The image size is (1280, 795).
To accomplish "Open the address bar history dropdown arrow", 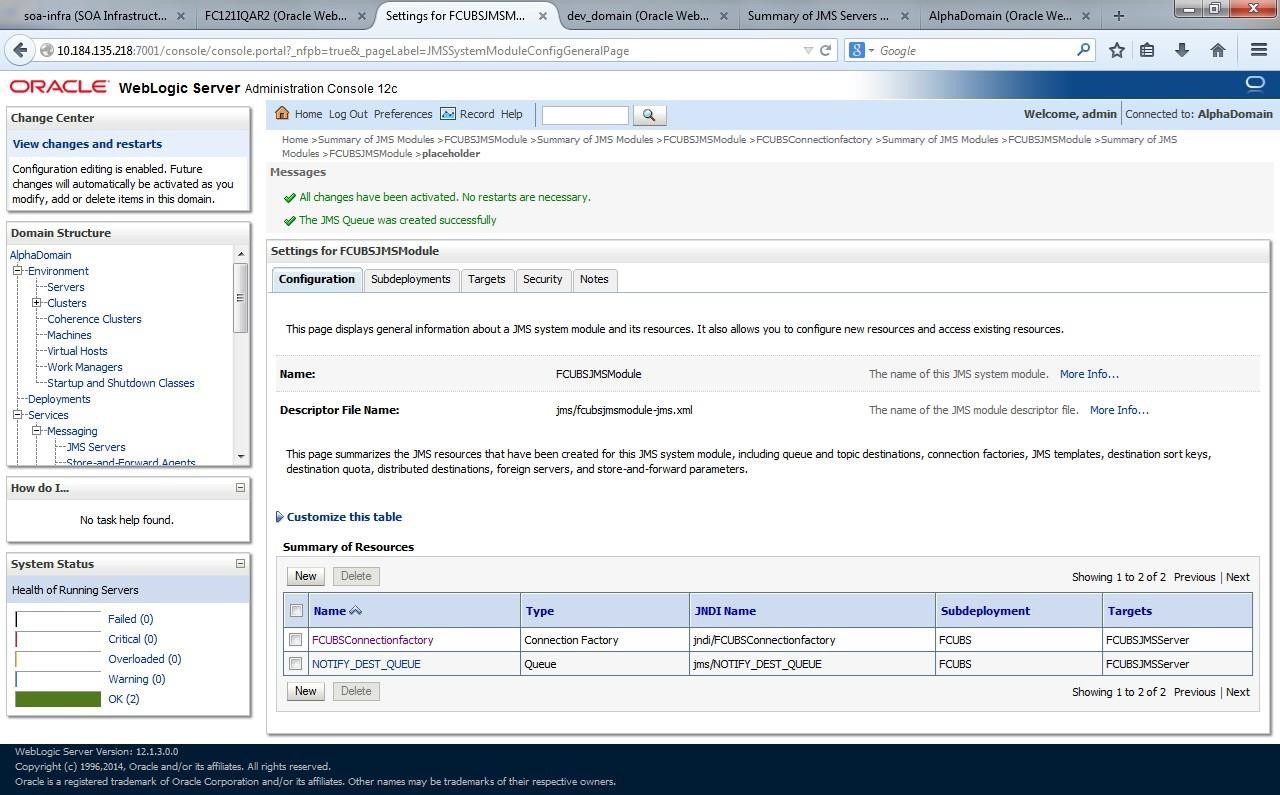I will coord(808,50).
